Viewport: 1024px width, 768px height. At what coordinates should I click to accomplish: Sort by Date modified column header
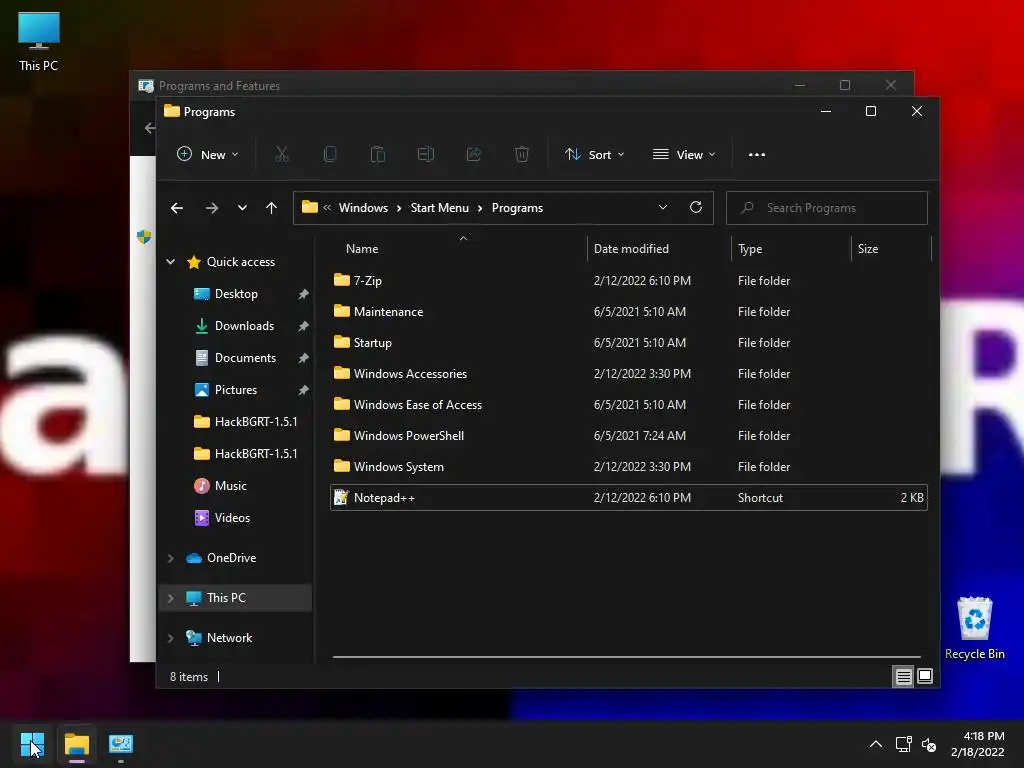pos(659,249)
